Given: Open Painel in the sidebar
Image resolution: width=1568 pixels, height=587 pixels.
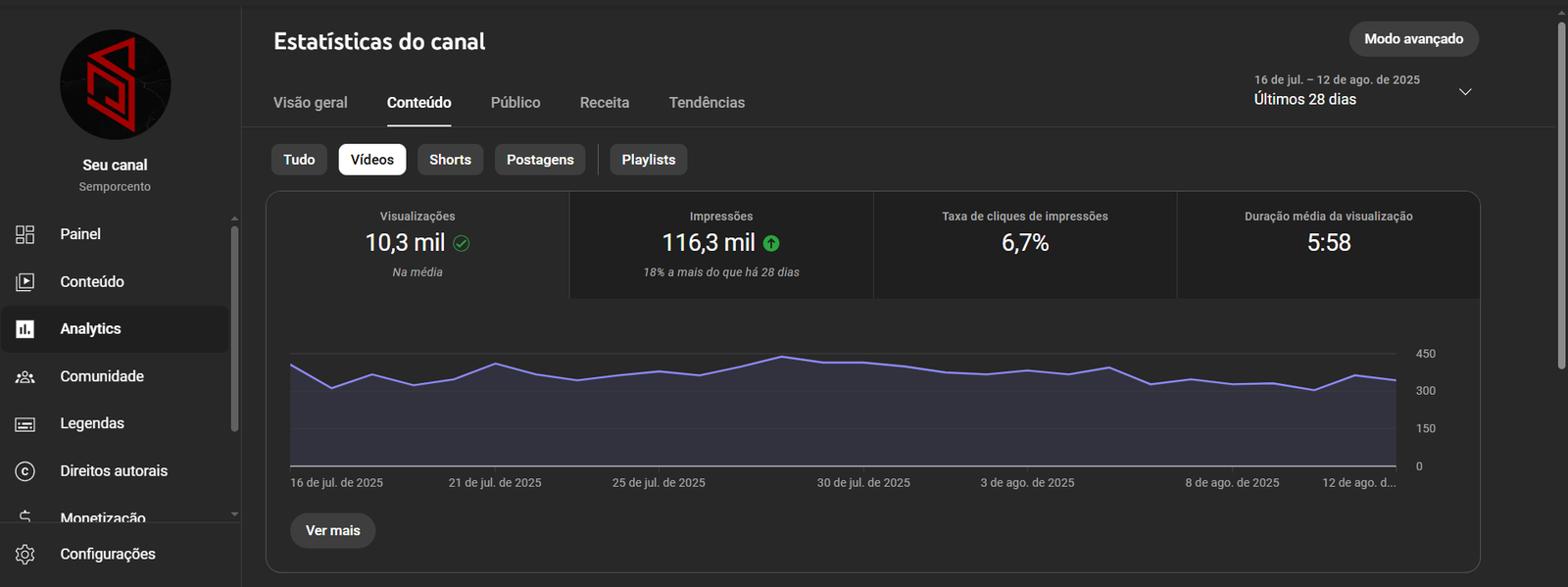Looking at the screenshot, I should point(115,234).
